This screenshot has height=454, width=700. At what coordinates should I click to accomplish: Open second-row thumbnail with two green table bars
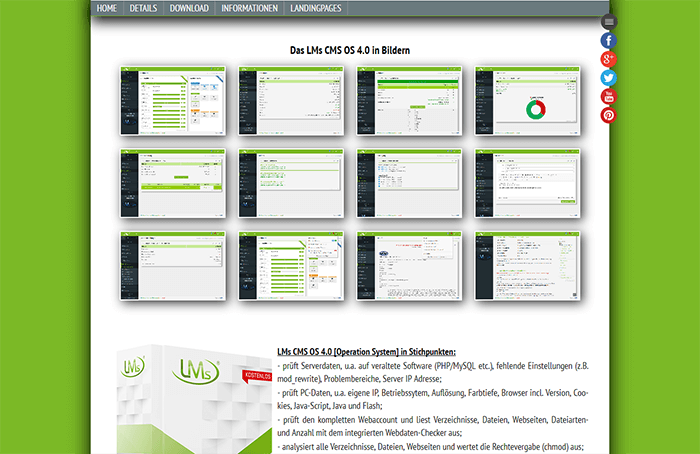(x=173, y=183)
